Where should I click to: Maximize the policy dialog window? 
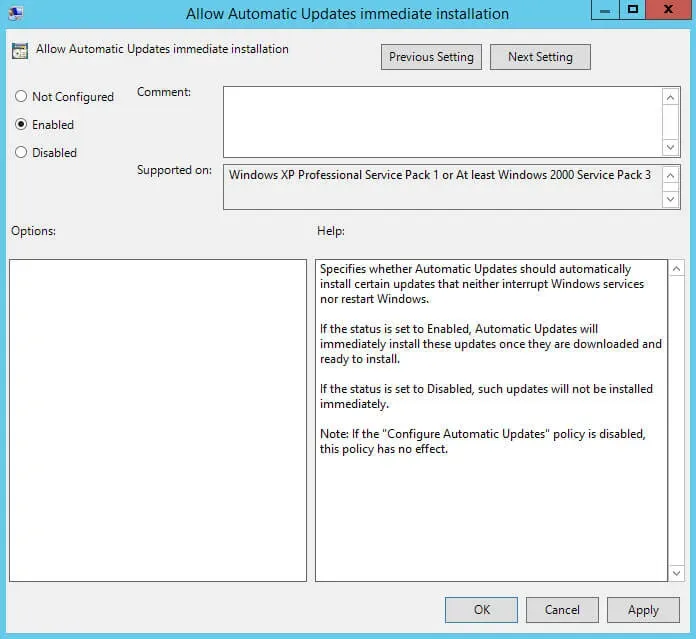(633, 10)
